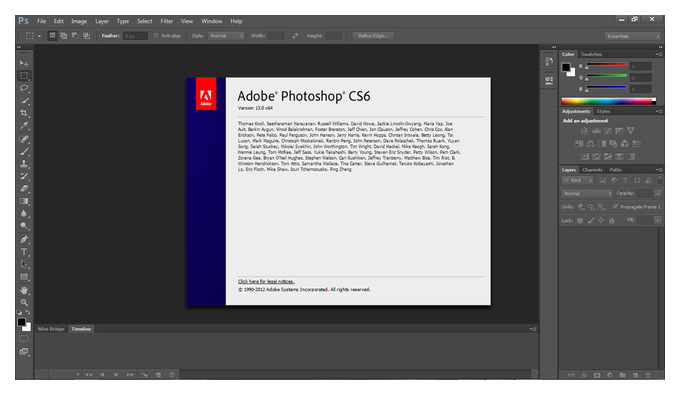The image size is (680, 395).
Task: Toggle Lock position
Action: pos(601,221)
